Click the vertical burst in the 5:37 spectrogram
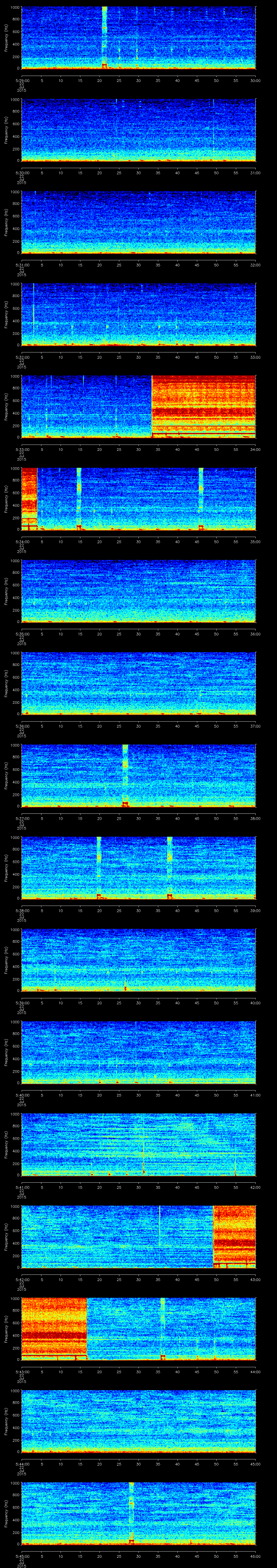 pyautogui.click(x=126, y=774)
